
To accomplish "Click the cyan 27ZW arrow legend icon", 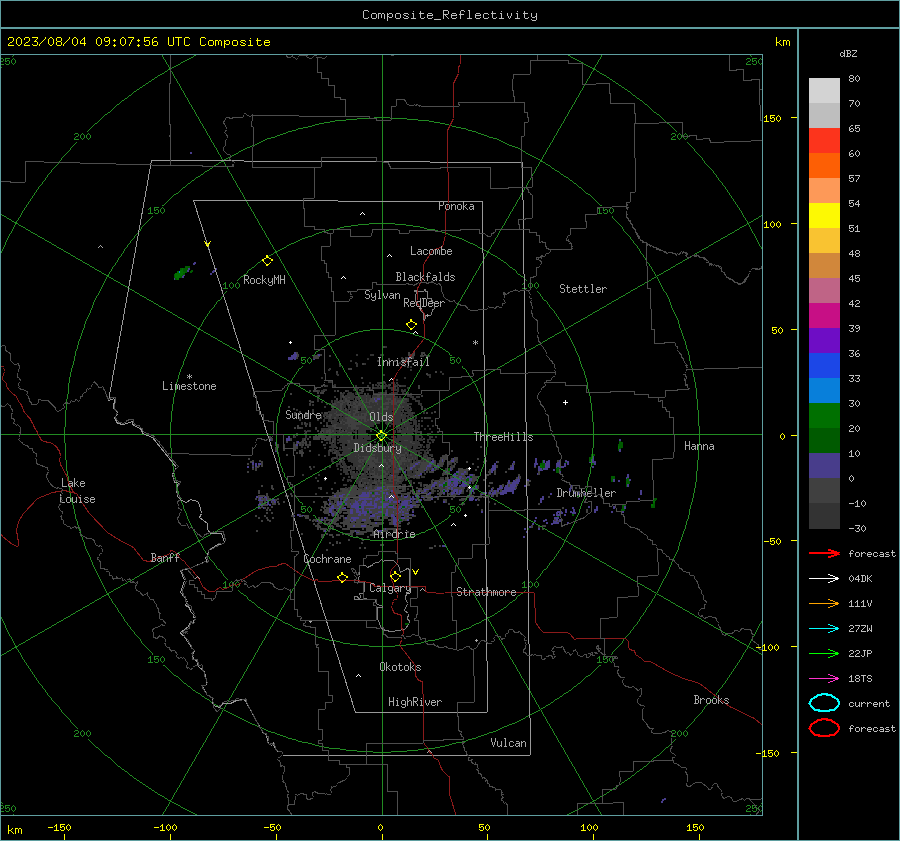I will coord(824,629).
